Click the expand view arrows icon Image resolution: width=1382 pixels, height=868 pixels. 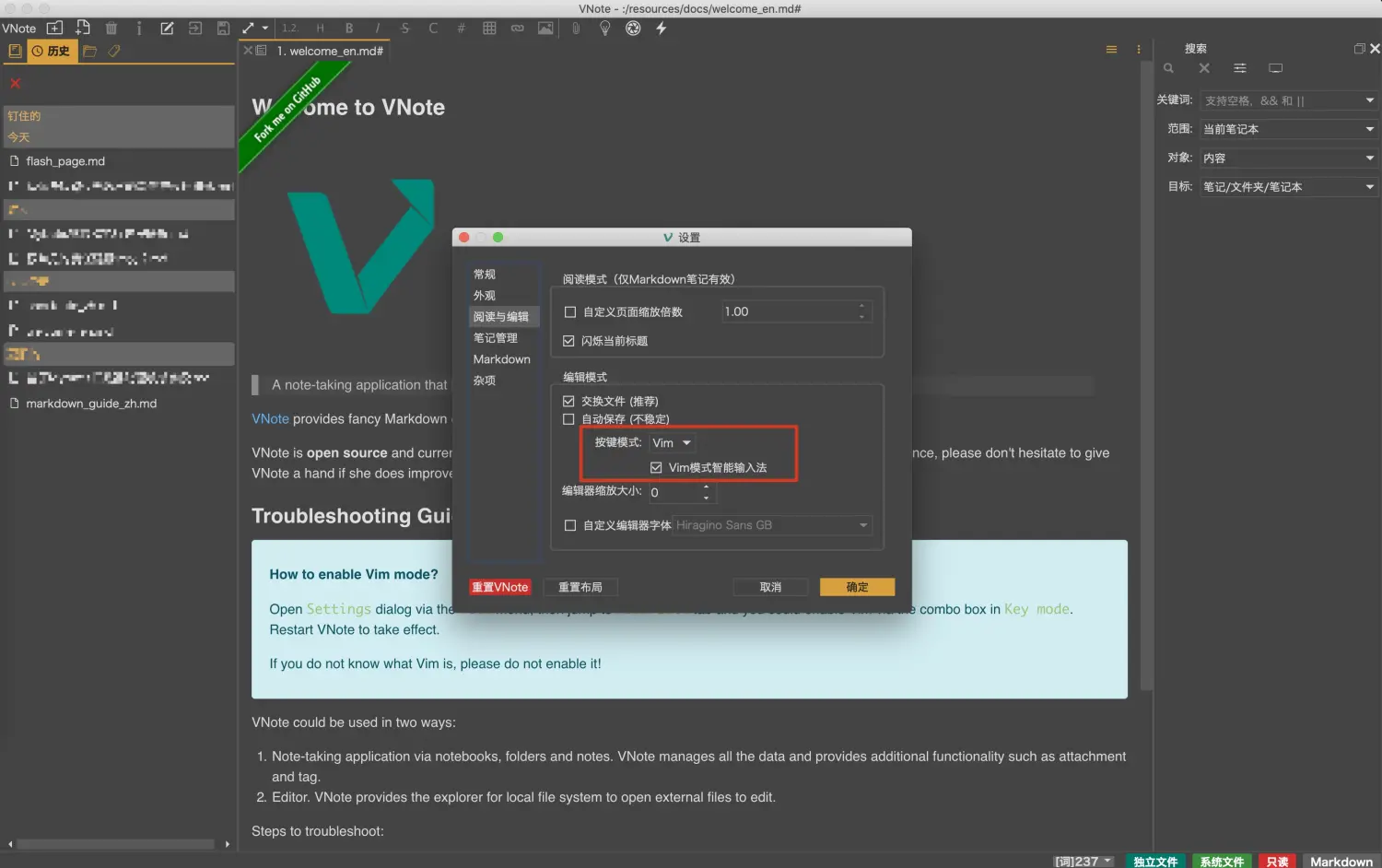coord(248,29)
